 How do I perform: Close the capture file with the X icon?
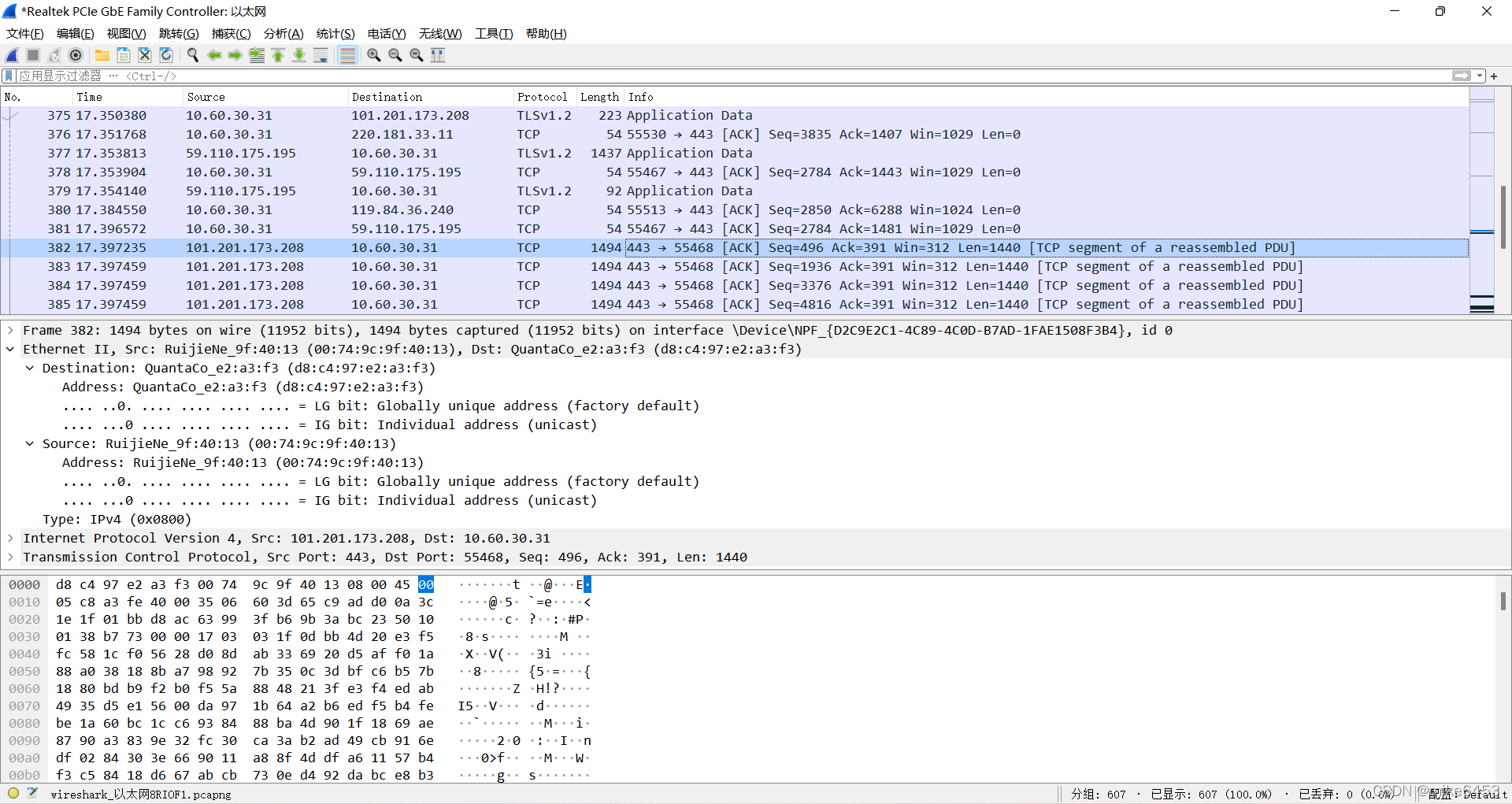coord(145,55)
